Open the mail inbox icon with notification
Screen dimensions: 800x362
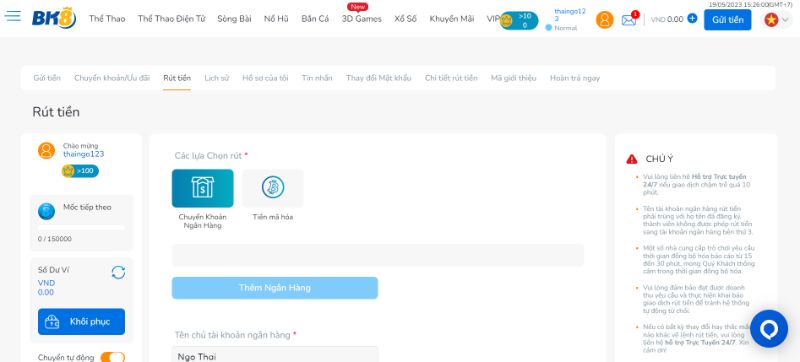(x=629, y=20)
